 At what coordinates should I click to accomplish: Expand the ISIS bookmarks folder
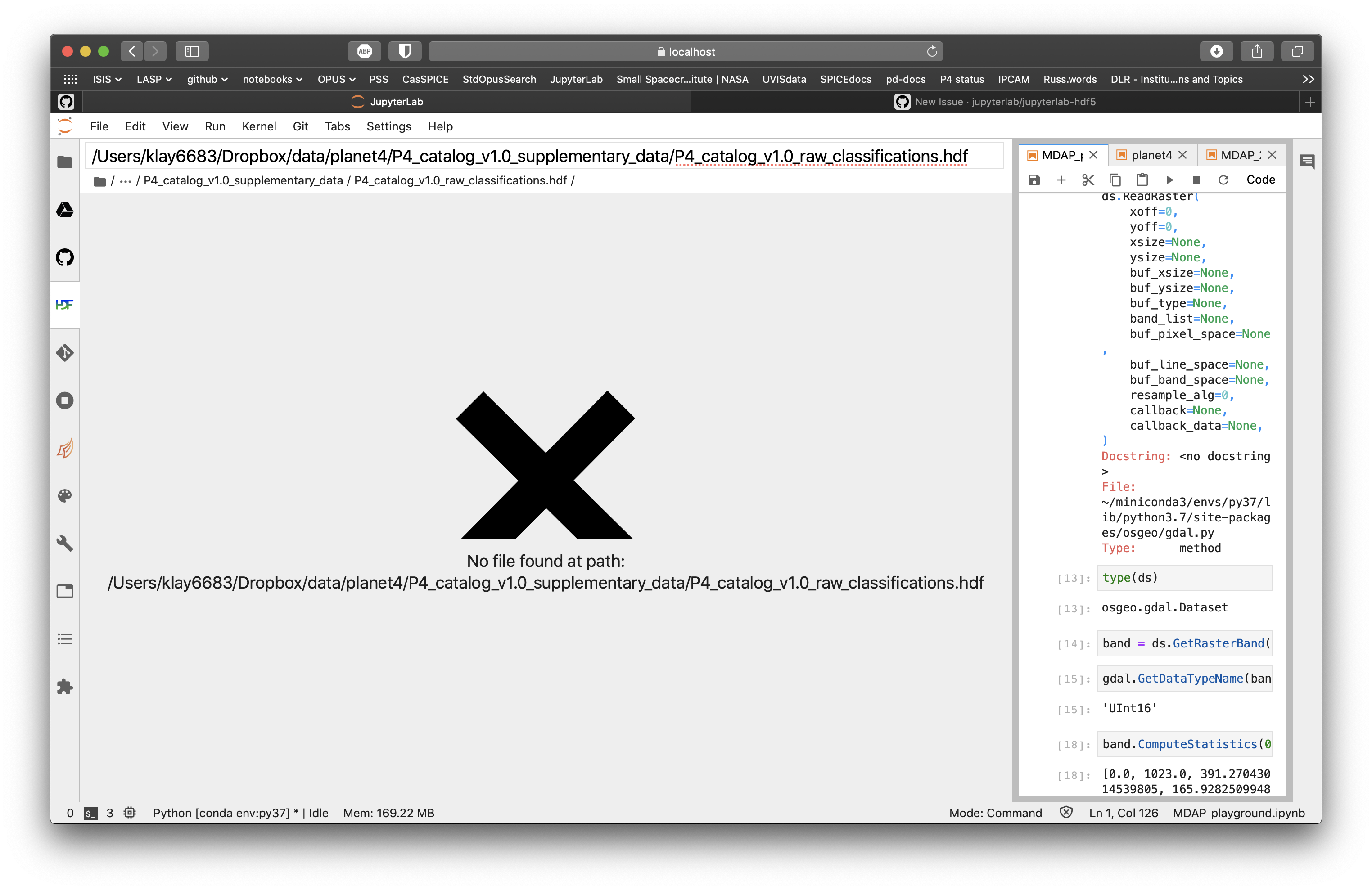107,80
